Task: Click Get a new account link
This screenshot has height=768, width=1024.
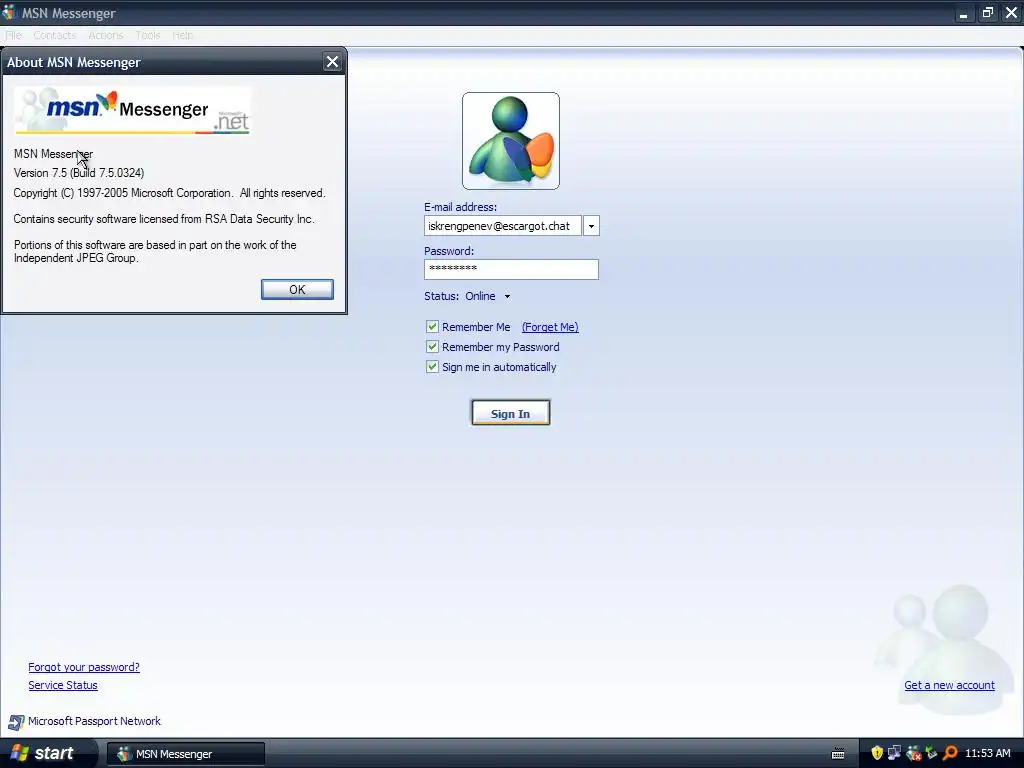Action: point(949,685)
